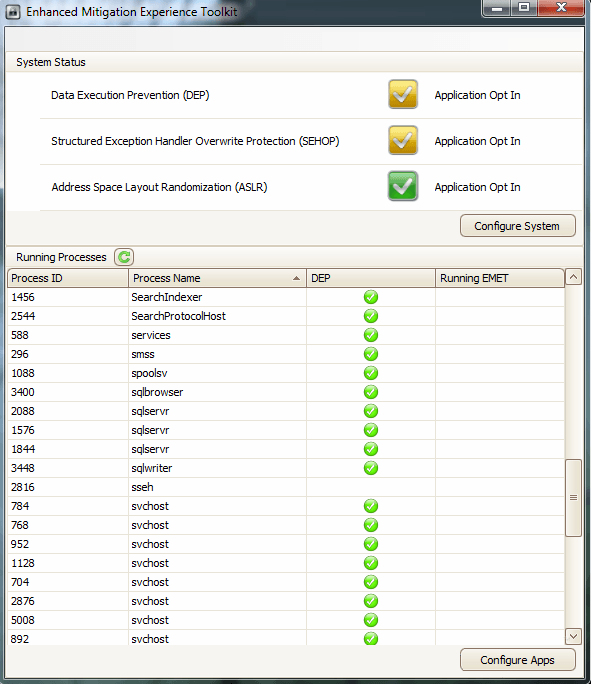The width and height of the screenshot is (591, 684).
Task: Click DEP check icon for spoolsv
Action: click(371, 373)
